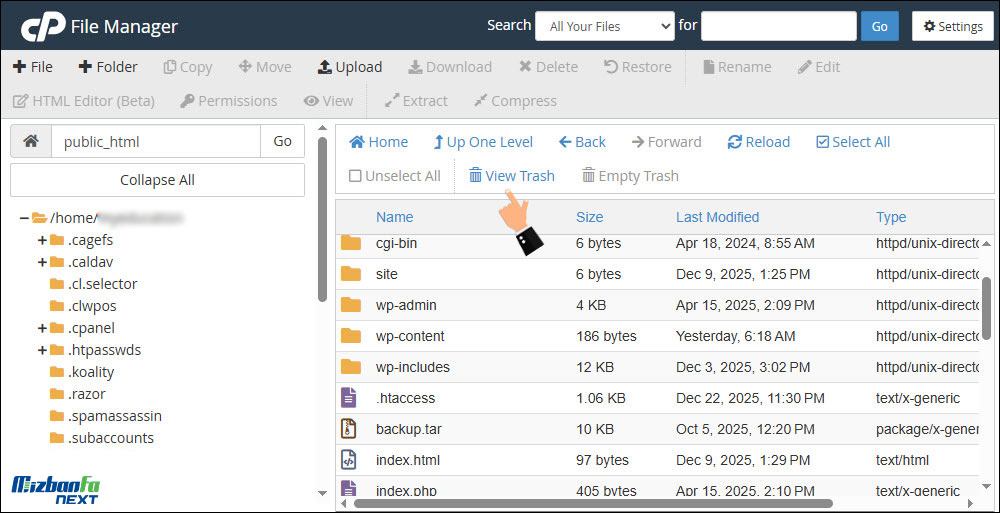Click Unselect All checkbox option

(394, 176)
